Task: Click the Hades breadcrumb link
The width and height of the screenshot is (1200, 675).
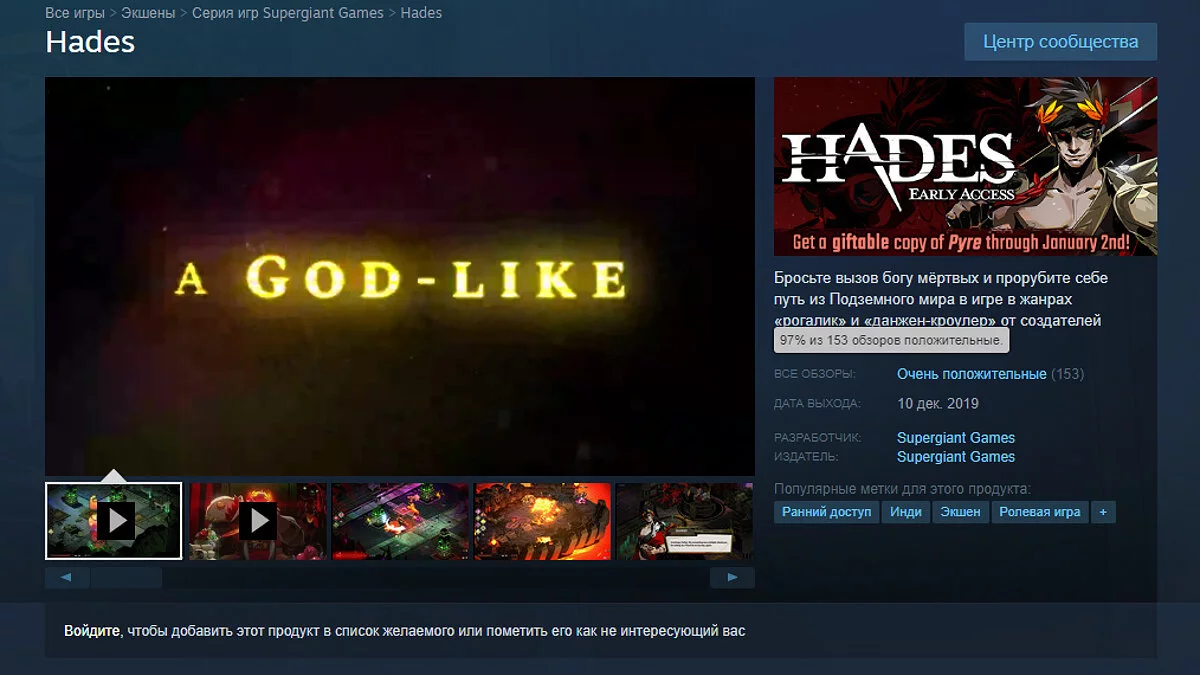Action: (x=421, y=13)
